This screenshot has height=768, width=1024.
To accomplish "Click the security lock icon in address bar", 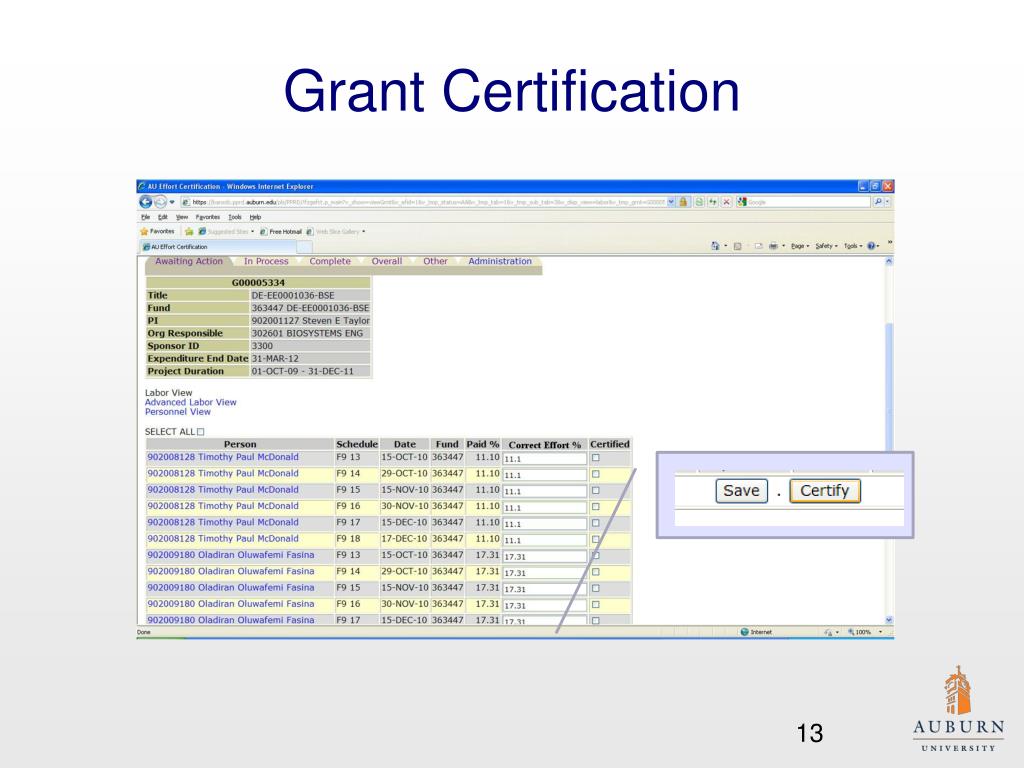I will (683, 202).
